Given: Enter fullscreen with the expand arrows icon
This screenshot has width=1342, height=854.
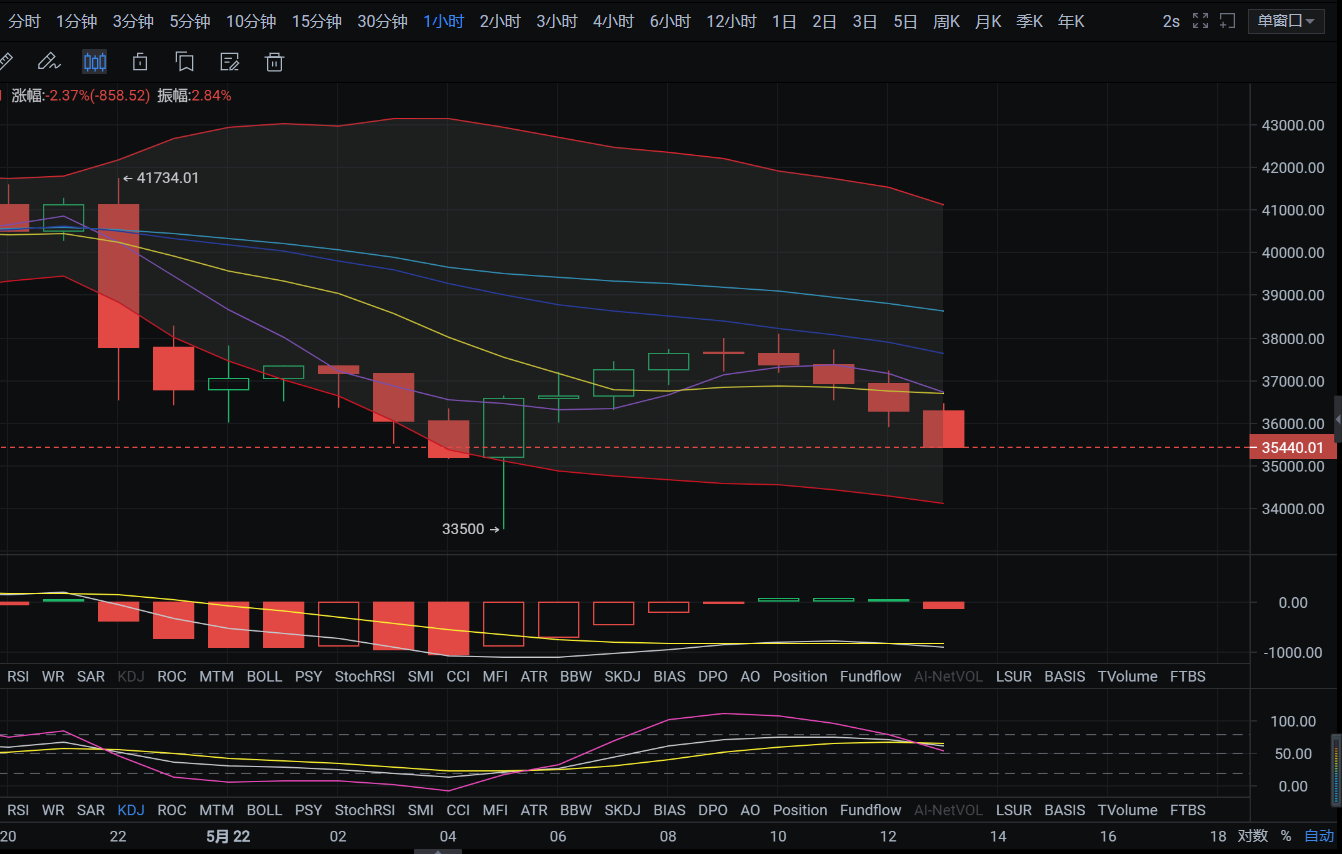Looking at the screenshot, I should pyautogui.click(x=1201, y=21).
